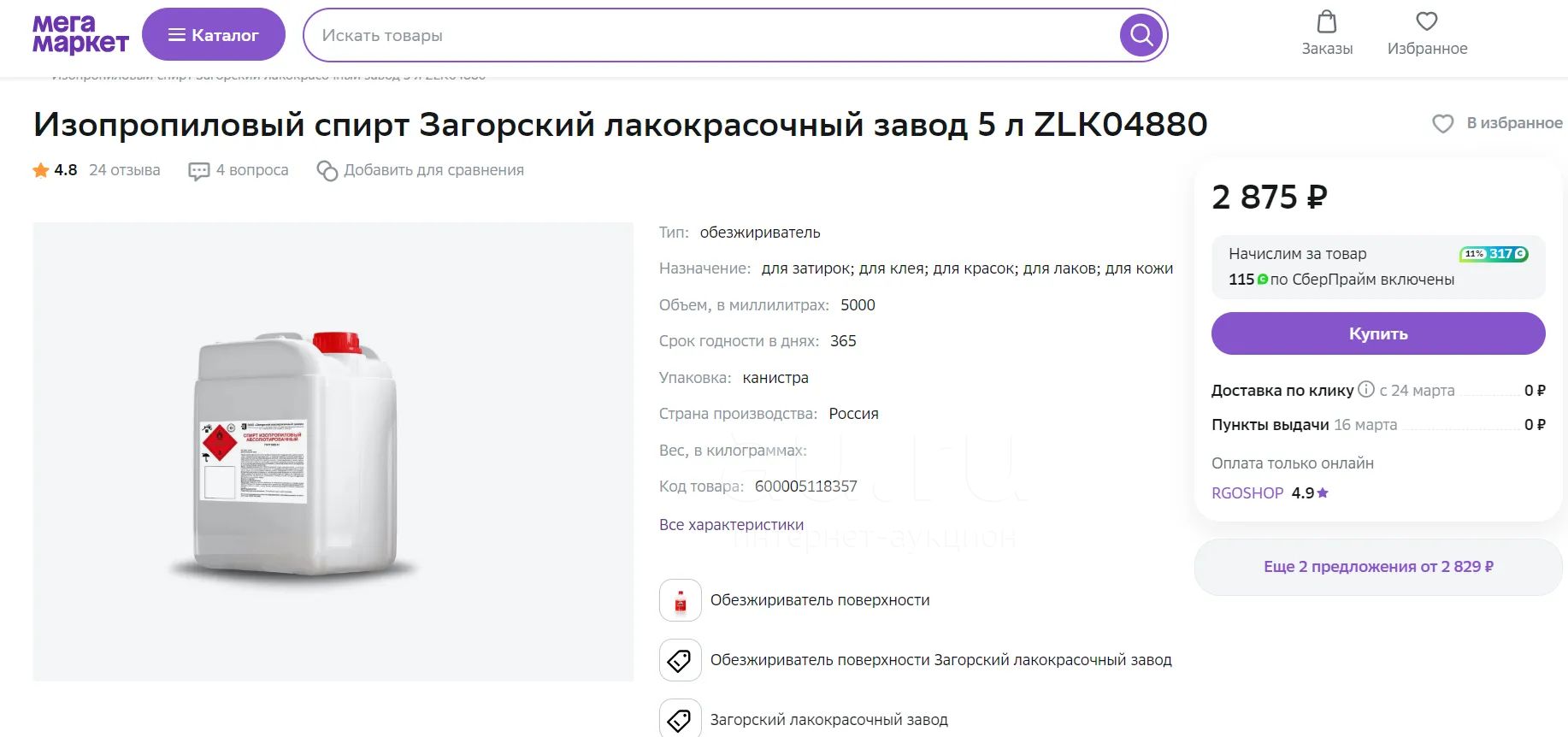Click the Упаковка канистра value
1568x737 pixels.
(775, 378)
